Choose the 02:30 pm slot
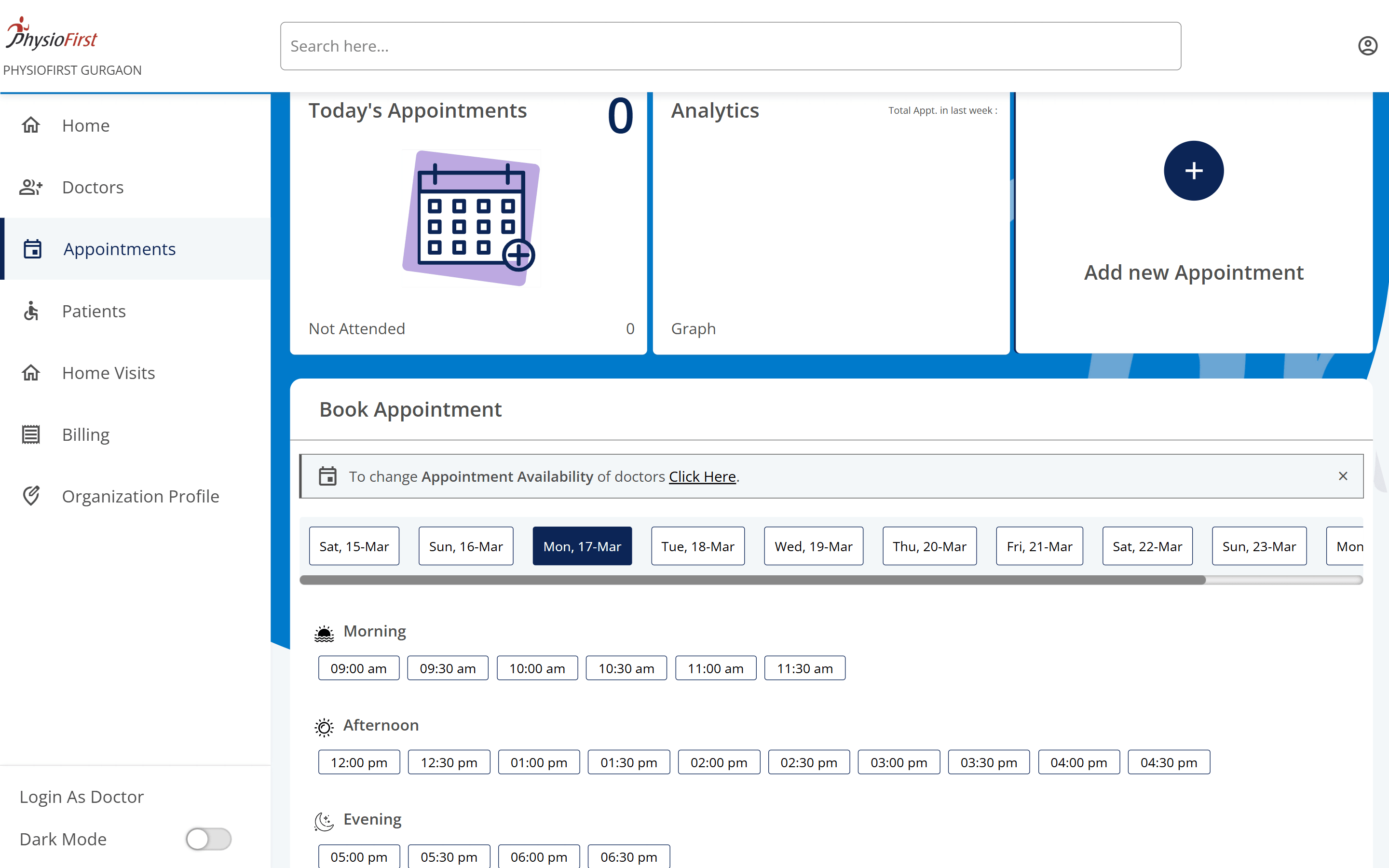Screen dimensions: 1389x868 [x=809, y=762]
